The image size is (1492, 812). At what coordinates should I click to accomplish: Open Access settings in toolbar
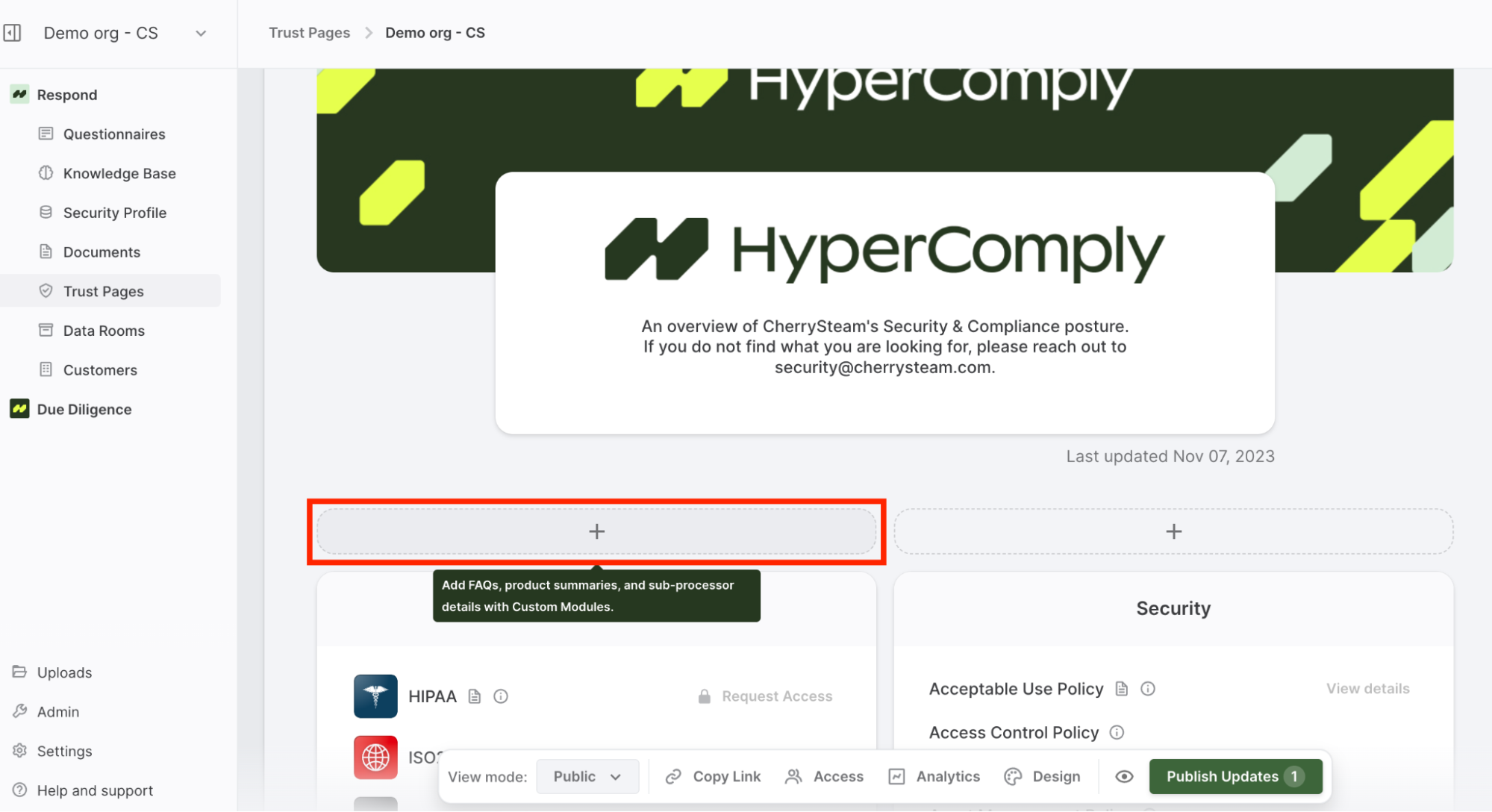tap(825, 777)
